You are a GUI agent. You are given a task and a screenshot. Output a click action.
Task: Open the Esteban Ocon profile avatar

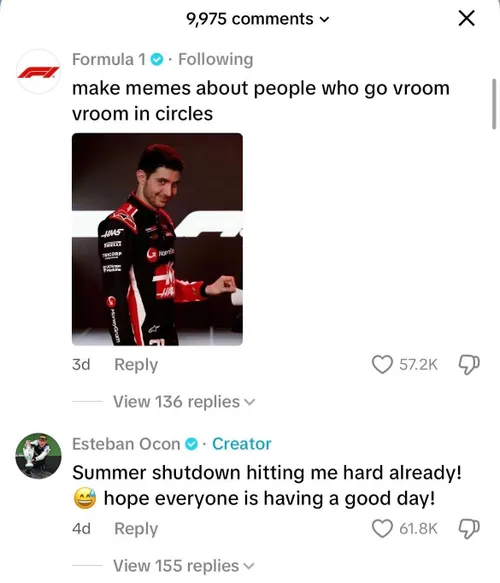pyautogui.click(x=38, y=456)
